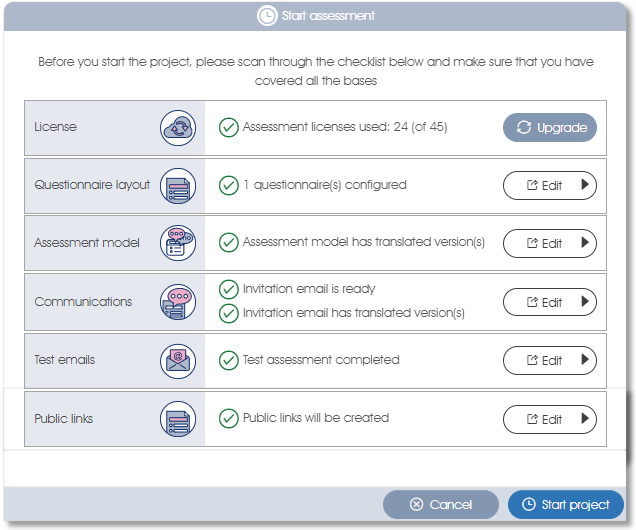Cancel the Start assessment dialog
The width and height of the screenshot is (636, 530).
point(440,504)
